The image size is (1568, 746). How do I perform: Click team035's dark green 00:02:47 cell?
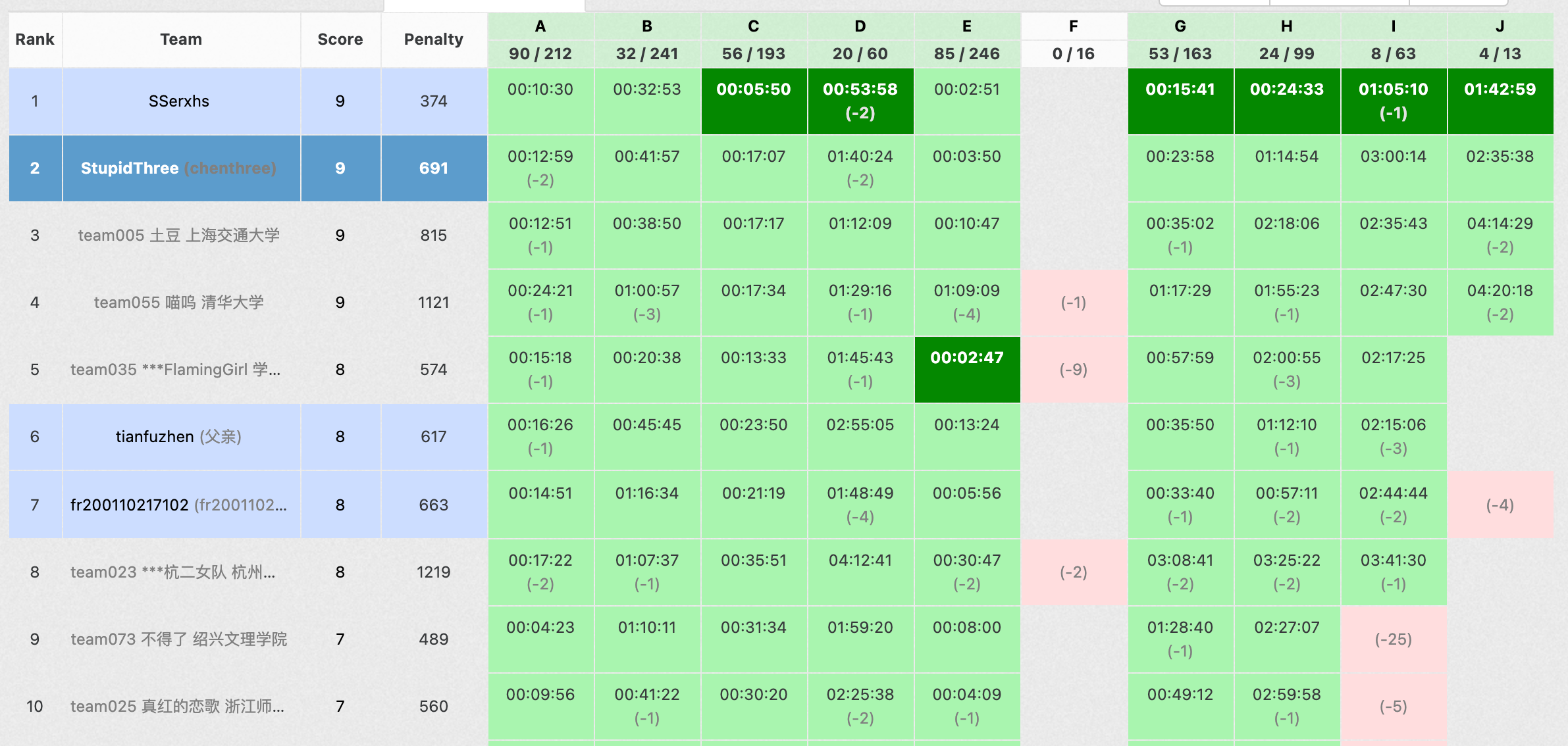coord(966,369)
